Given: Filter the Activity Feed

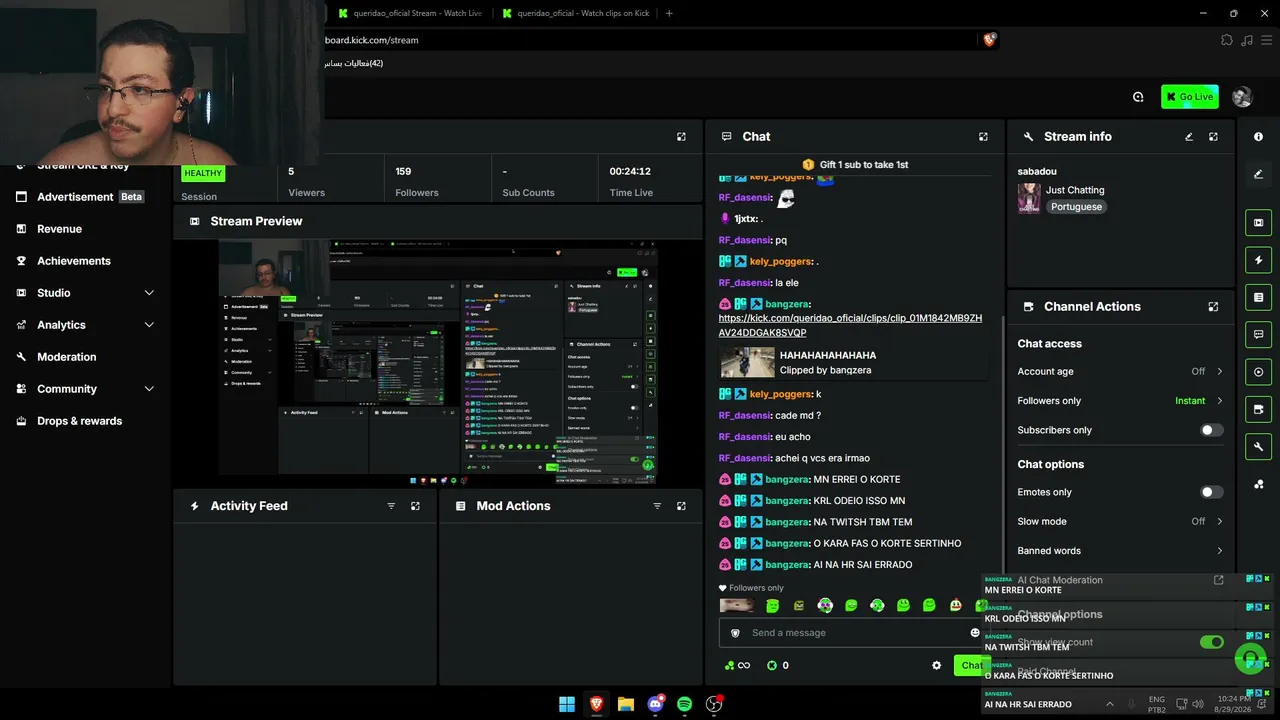Looking at the screenshot, I should (391, 506).
